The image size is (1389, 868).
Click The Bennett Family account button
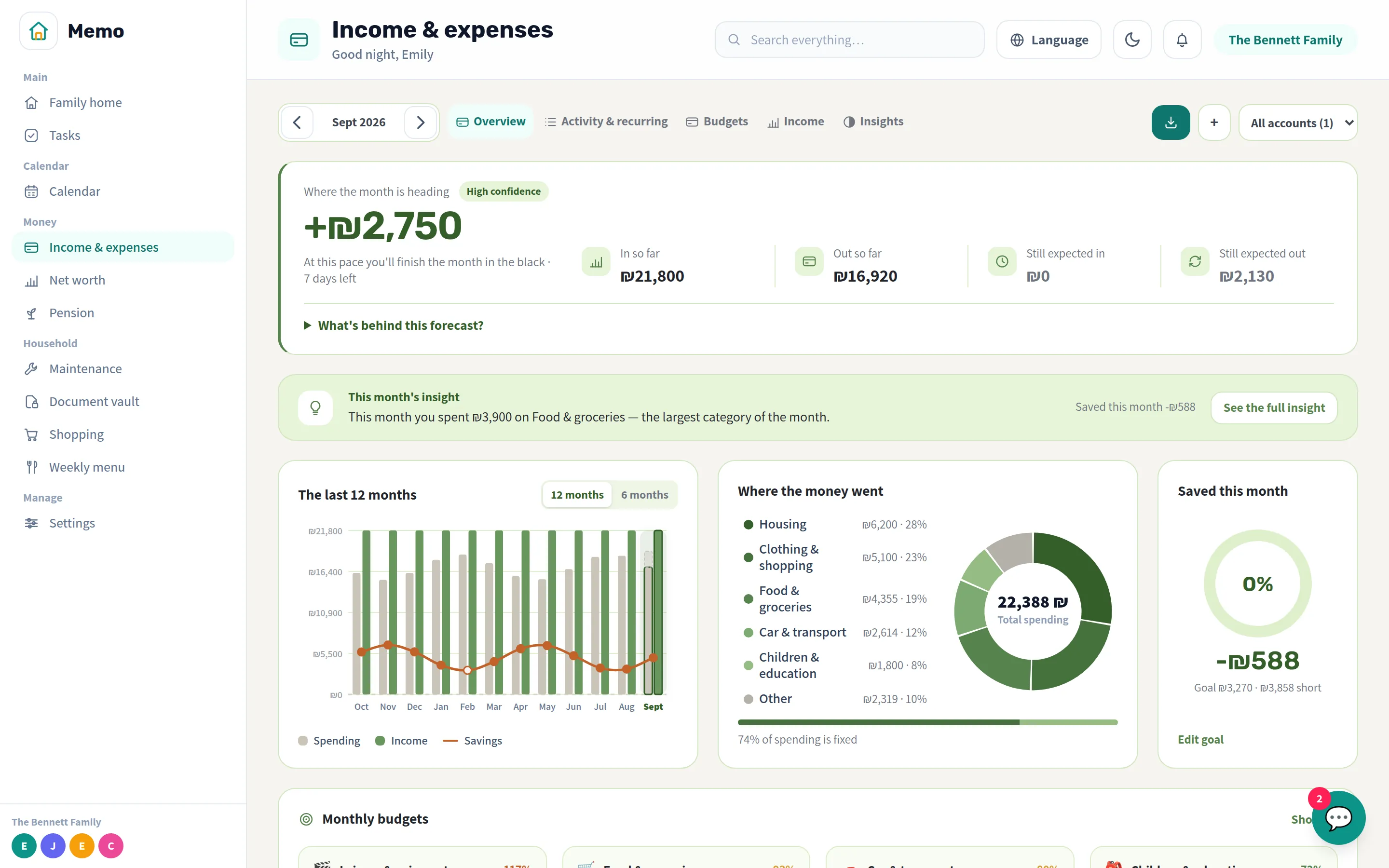[x=1285, y=40]
